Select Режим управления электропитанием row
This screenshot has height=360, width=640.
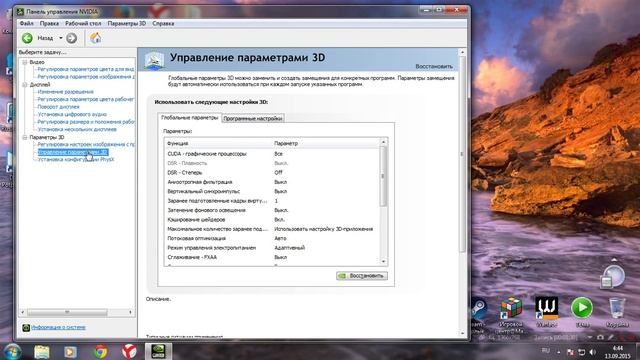(271, 248)
